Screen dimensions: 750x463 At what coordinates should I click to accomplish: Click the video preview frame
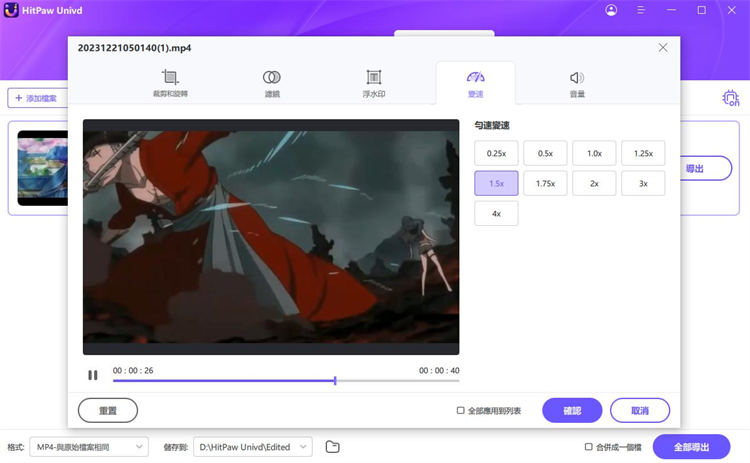[271, 237]
